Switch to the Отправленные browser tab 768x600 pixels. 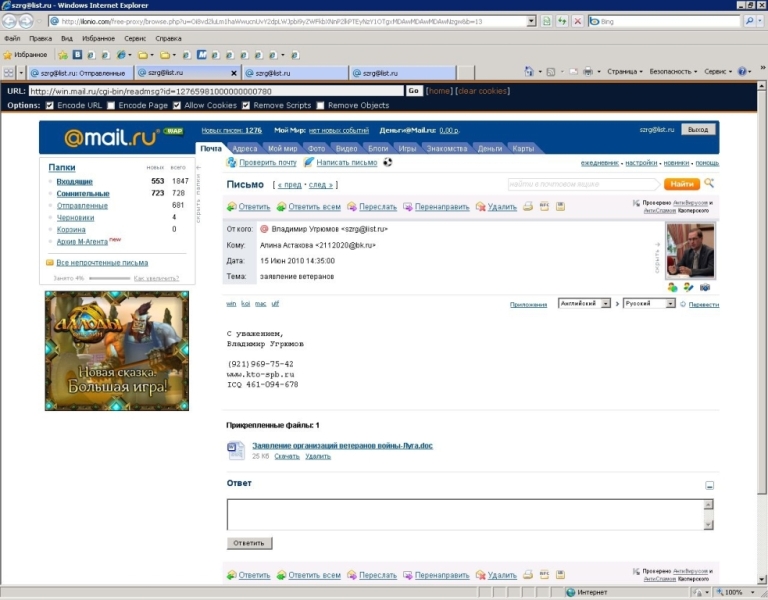[x=80, y=73]
